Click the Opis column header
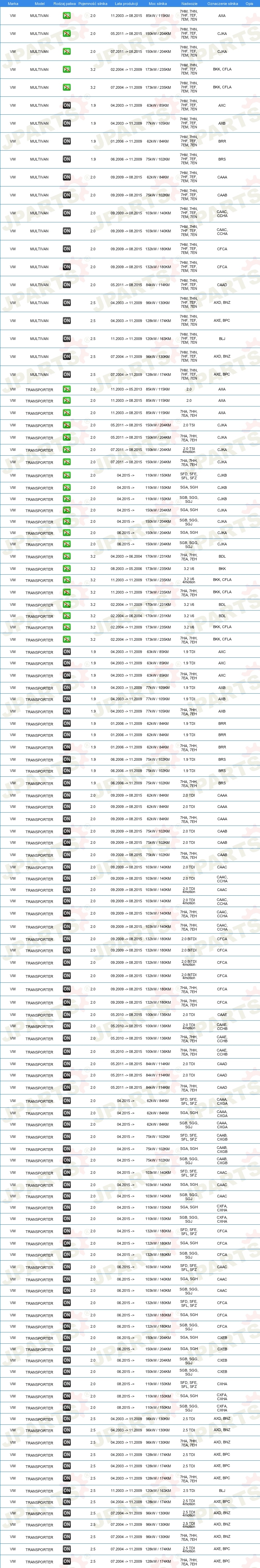 tap(249, 4)
